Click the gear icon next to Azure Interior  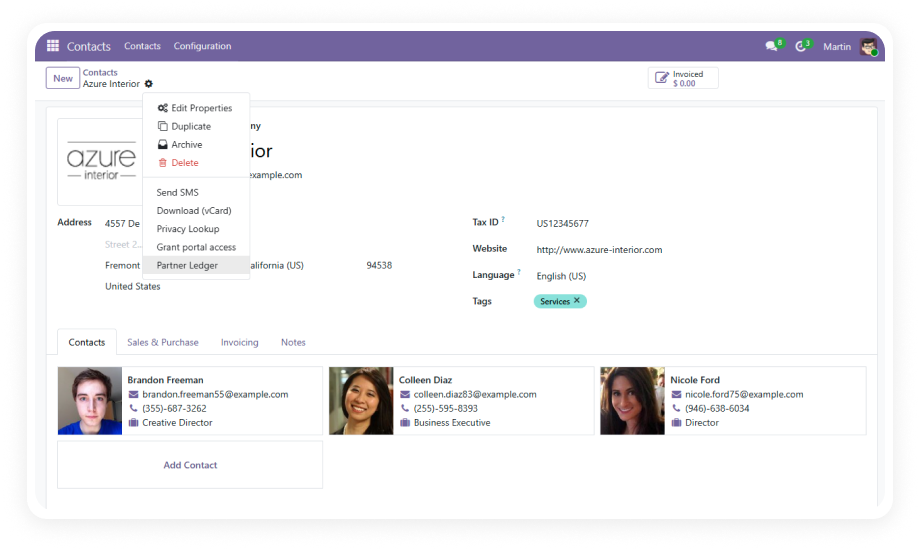(148, 84)
